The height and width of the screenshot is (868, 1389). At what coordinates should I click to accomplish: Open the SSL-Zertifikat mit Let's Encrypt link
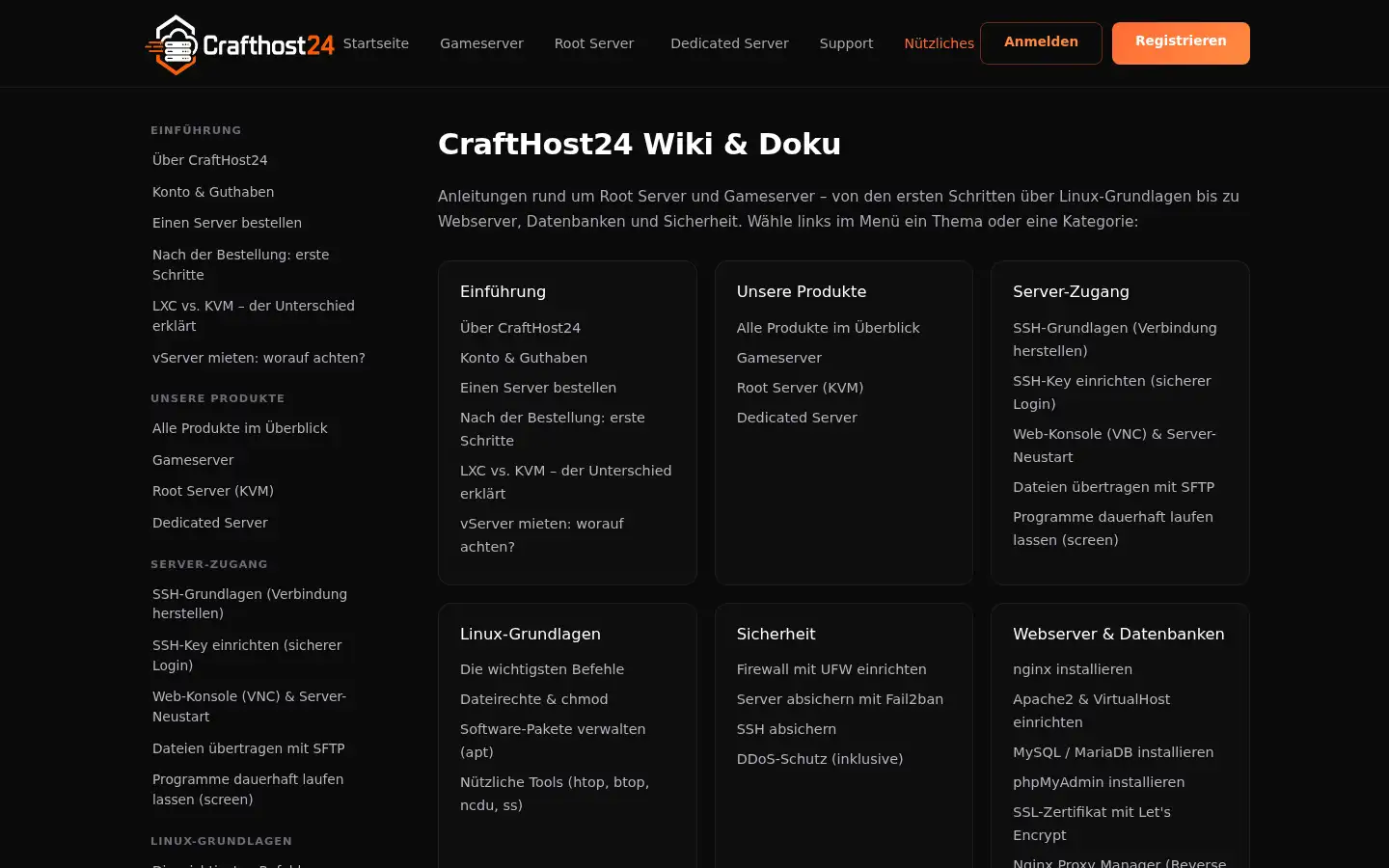click(x=1092, y=824)
